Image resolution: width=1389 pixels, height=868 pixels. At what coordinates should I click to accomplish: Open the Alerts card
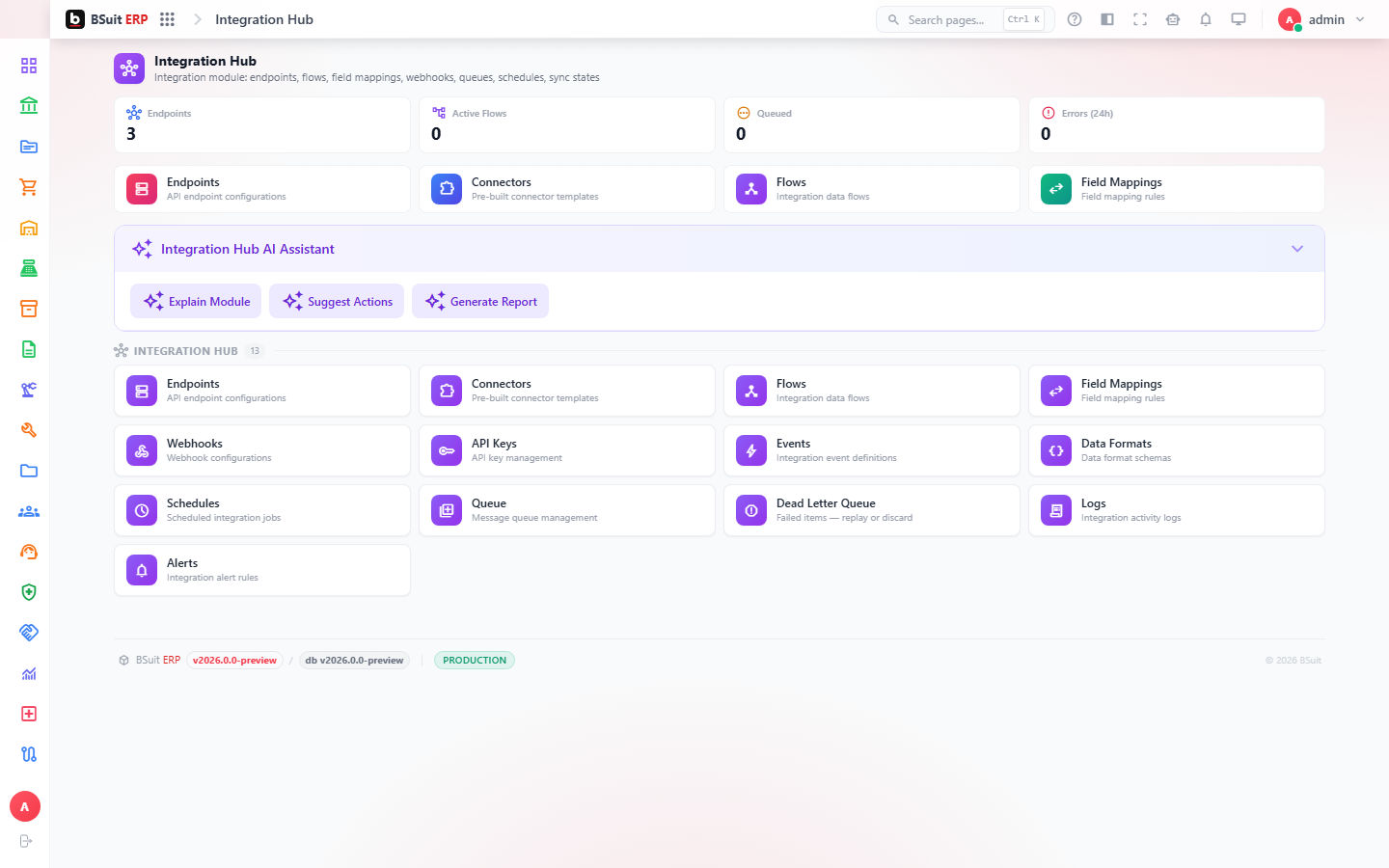(262, 570)
